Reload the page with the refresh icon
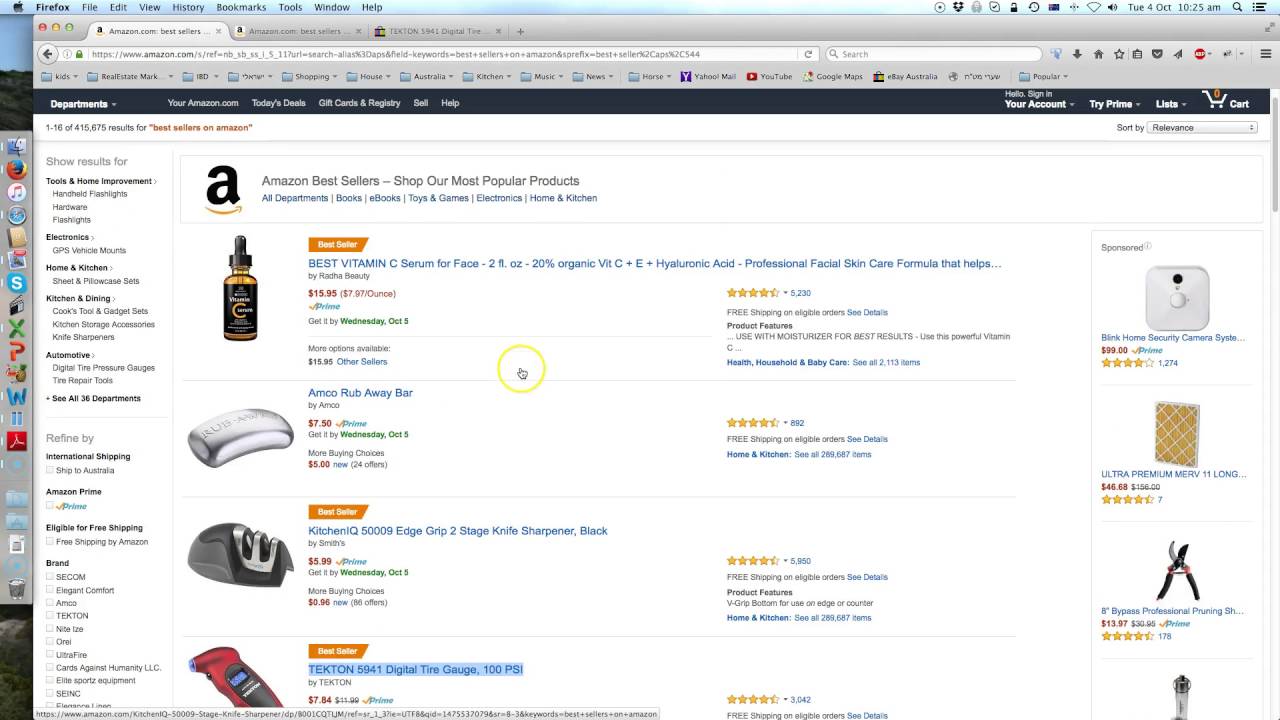Screen dimensions: 1280x720 point(808,54)
